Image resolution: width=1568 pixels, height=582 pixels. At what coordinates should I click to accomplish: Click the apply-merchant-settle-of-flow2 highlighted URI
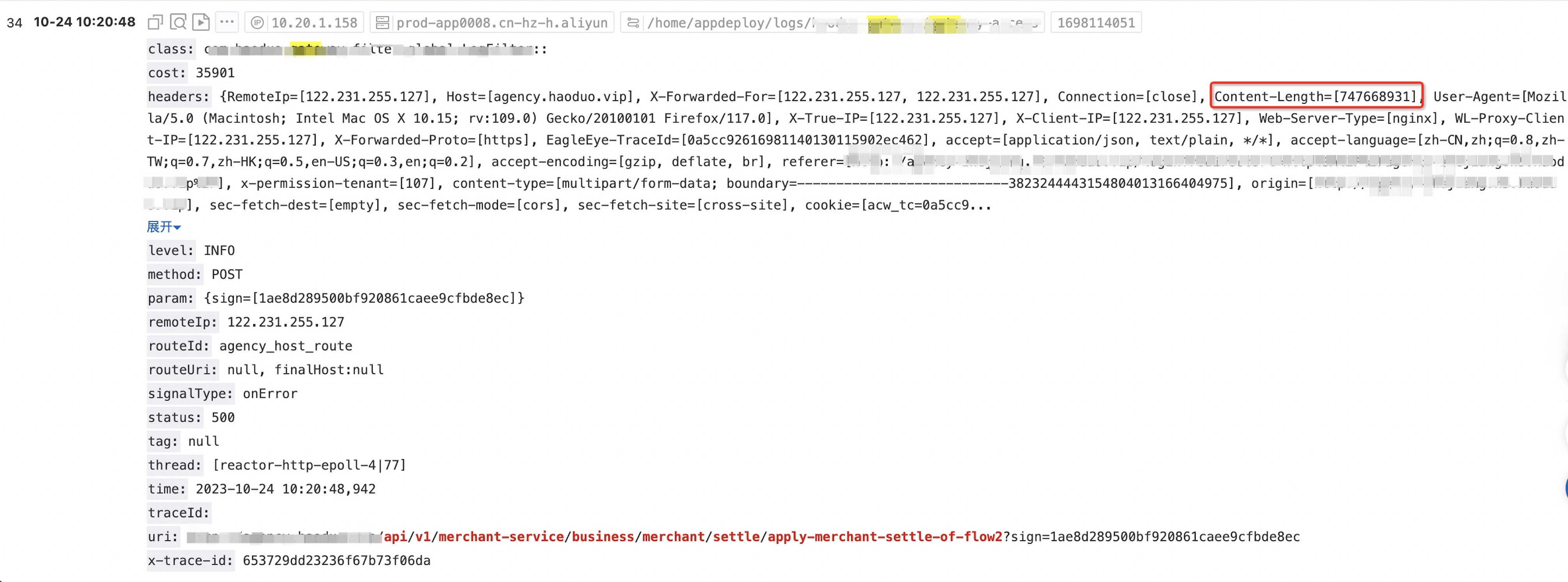pyautogui.click(x=884, y=537)
